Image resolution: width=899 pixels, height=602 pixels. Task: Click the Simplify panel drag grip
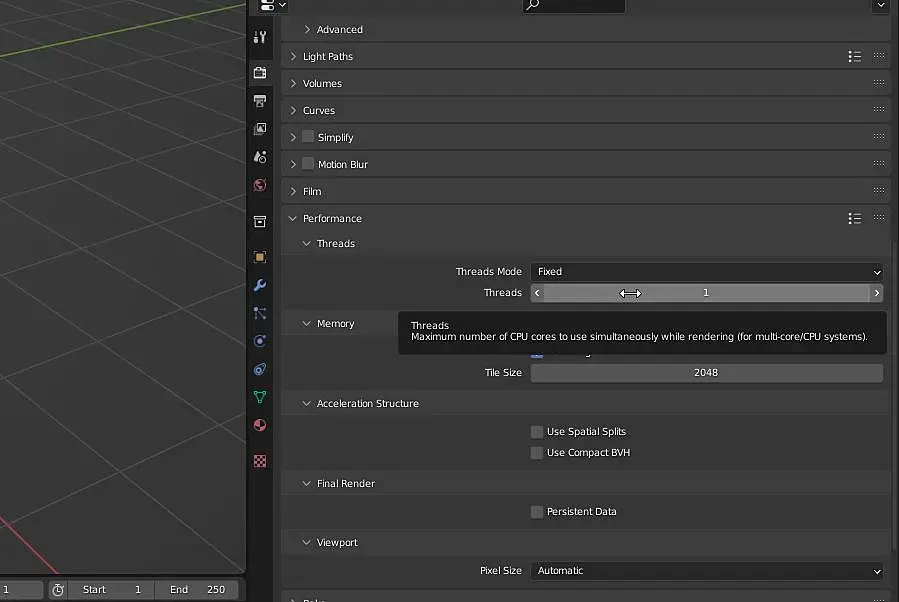coord(879,136)
